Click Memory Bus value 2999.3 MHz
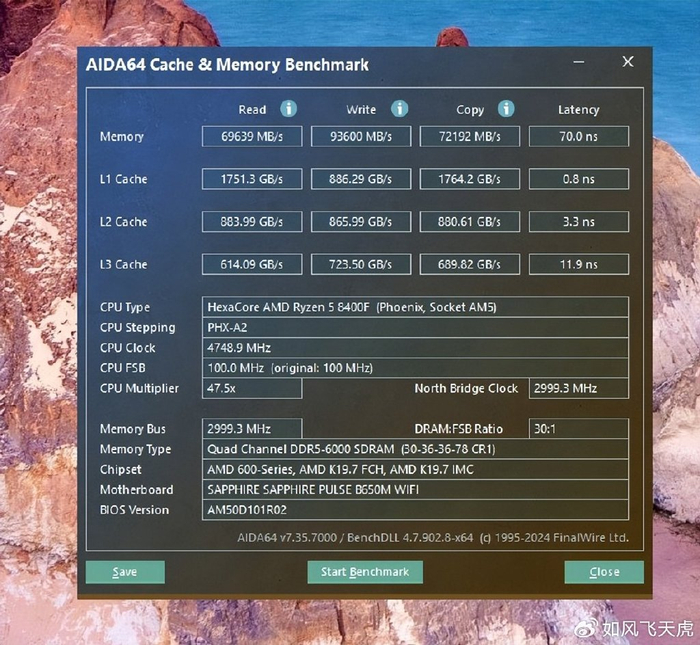700x645 pixels. [252, 429]
